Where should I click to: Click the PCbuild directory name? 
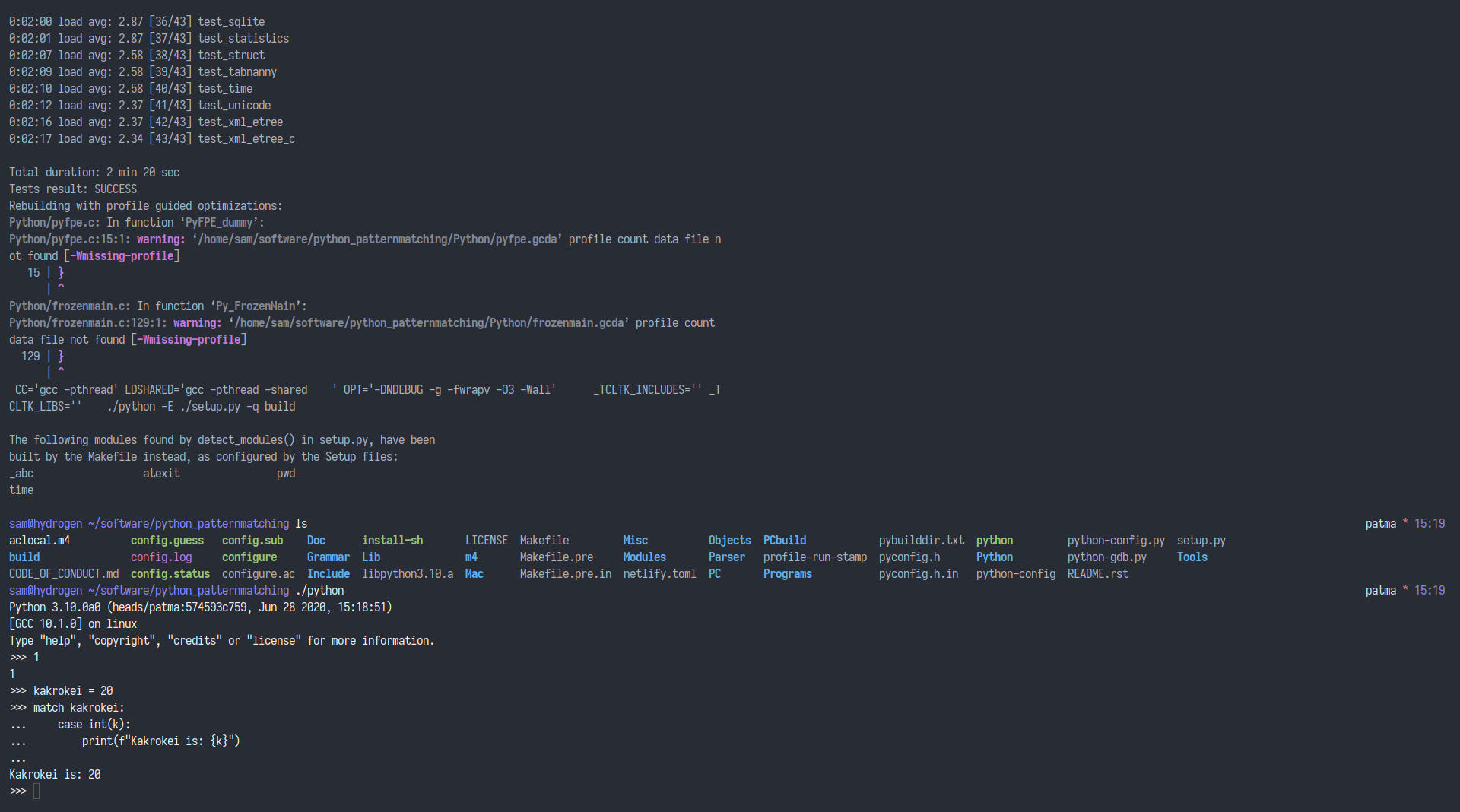pyautogui.click(x=784, y=541)
